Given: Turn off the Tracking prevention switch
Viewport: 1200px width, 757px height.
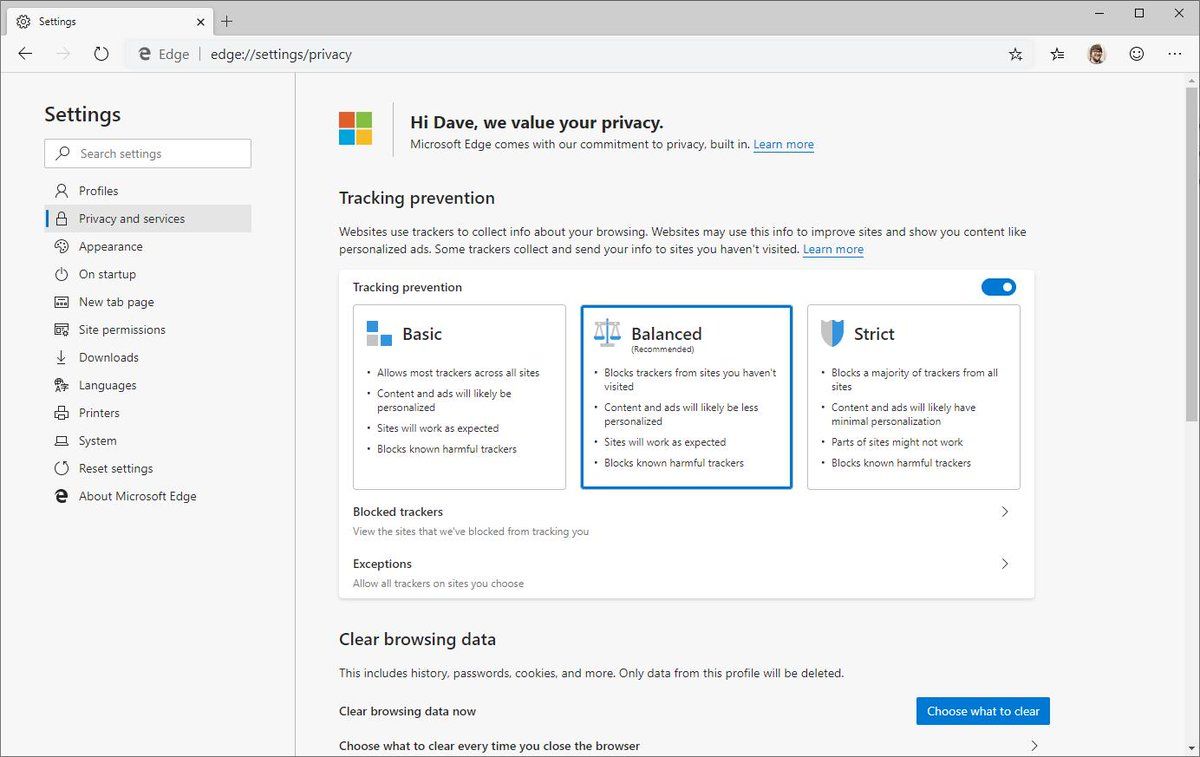Looking at the screenshot, I should click(998, 287).
